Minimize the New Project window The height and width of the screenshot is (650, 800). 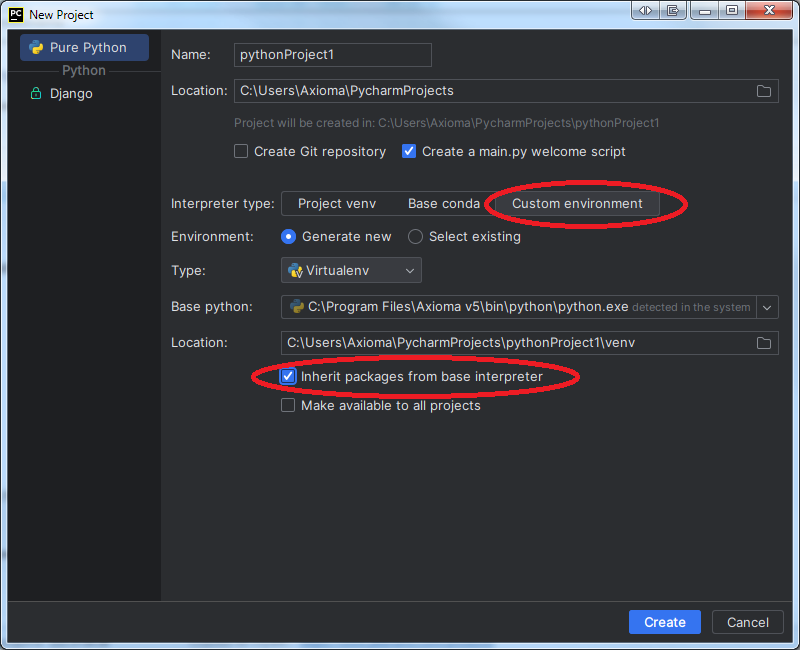pyautogui.click(x=705, y=10)
